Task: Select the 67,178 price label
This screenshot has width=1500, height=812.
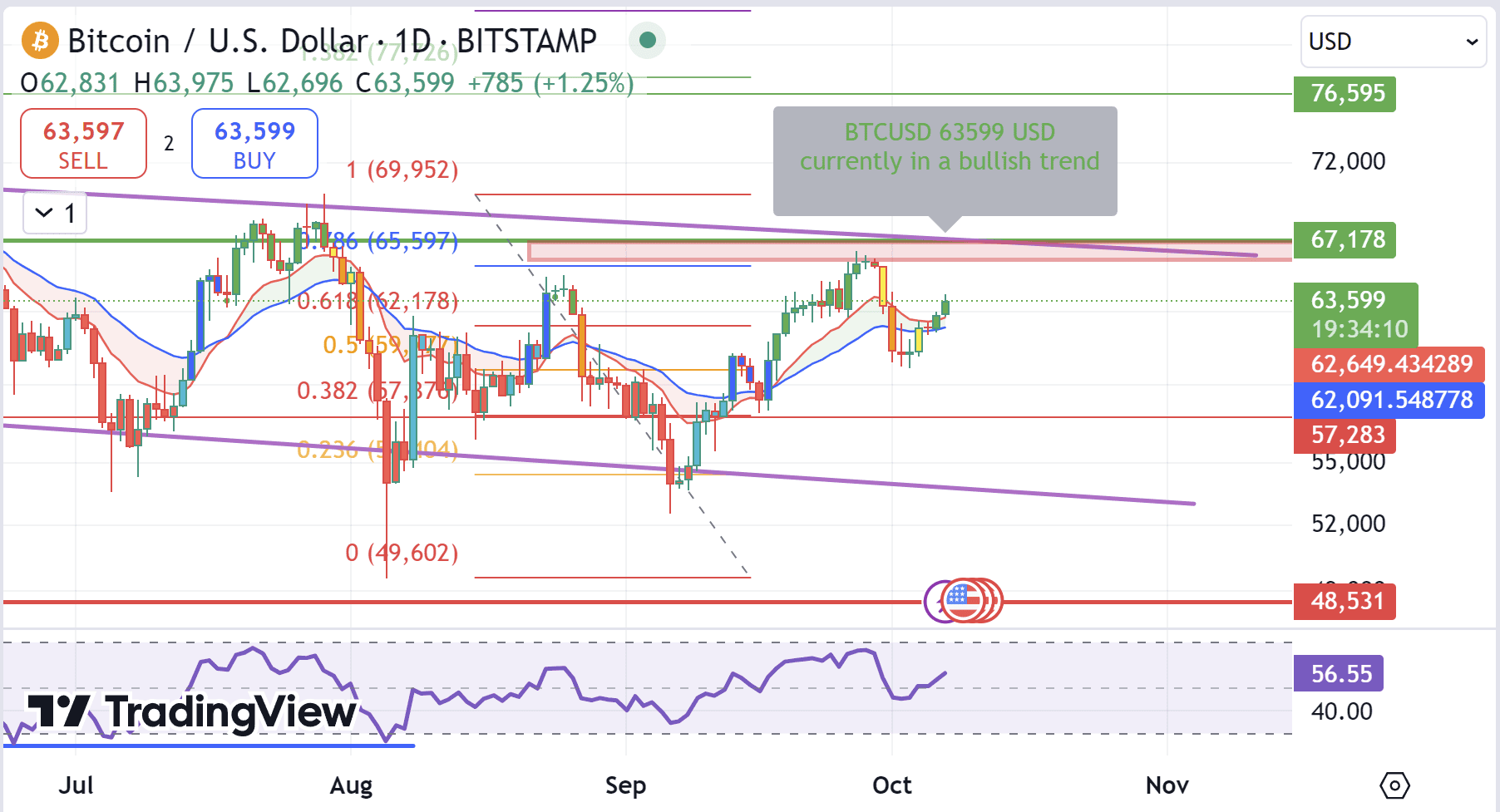Action: (1345, 240)
